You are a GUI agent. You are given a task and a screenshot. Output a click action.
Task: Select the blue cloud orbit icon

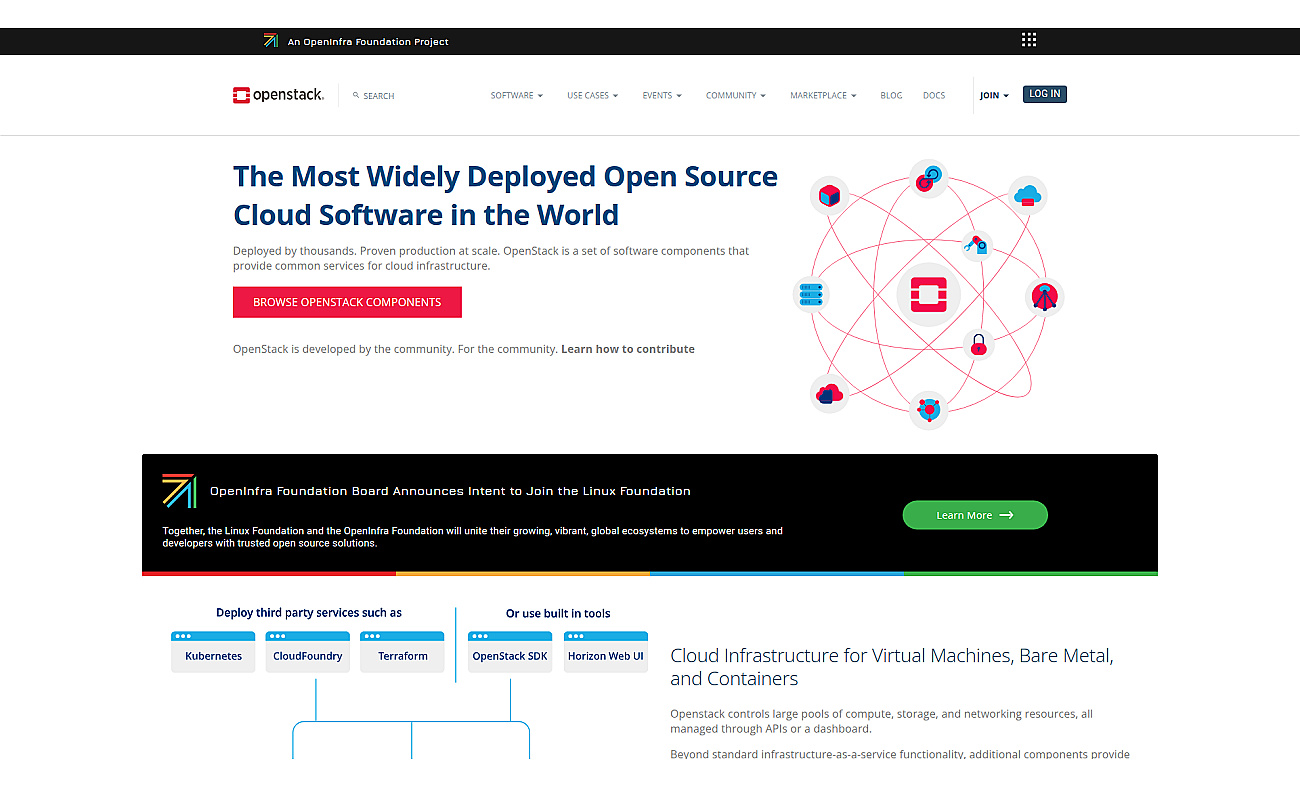1028,195
